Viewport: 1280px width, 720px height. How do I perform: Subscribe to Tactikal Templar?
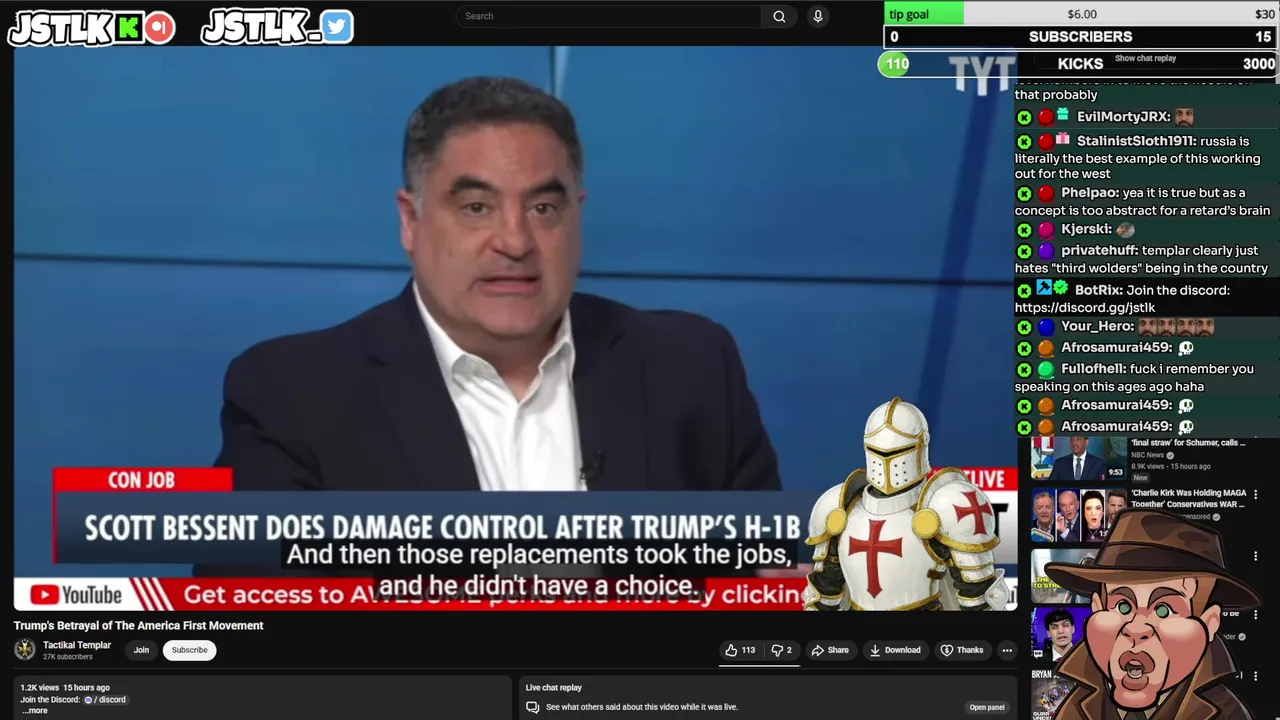tap(189, 650)
